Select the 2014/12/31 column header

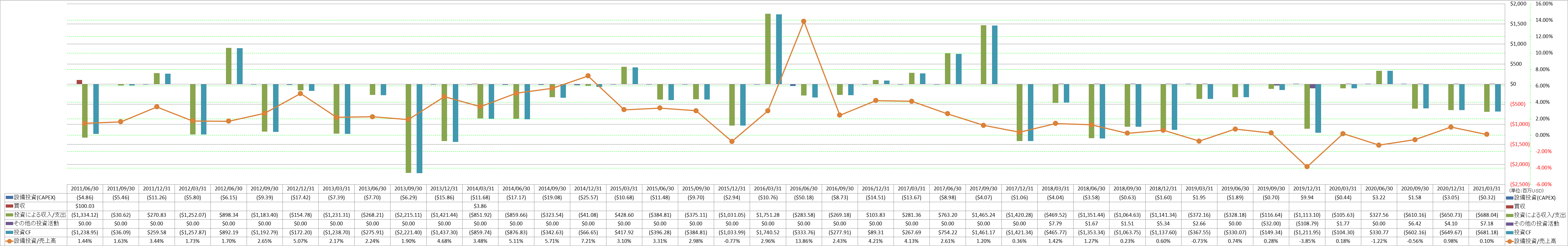tap(588, 189)
